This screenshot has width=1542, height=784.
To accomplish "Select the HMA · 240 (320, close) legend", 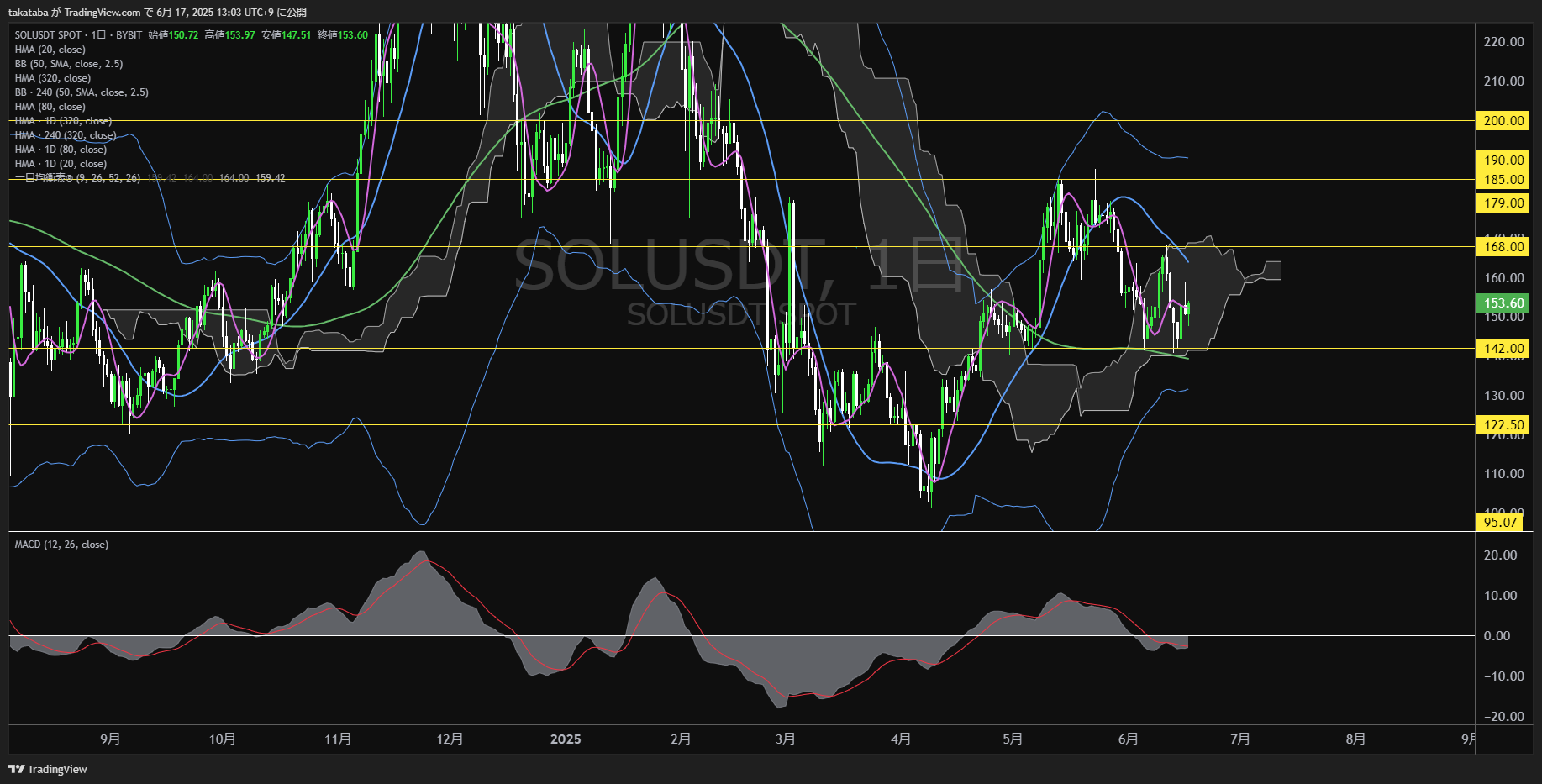I will pos(66,135).
